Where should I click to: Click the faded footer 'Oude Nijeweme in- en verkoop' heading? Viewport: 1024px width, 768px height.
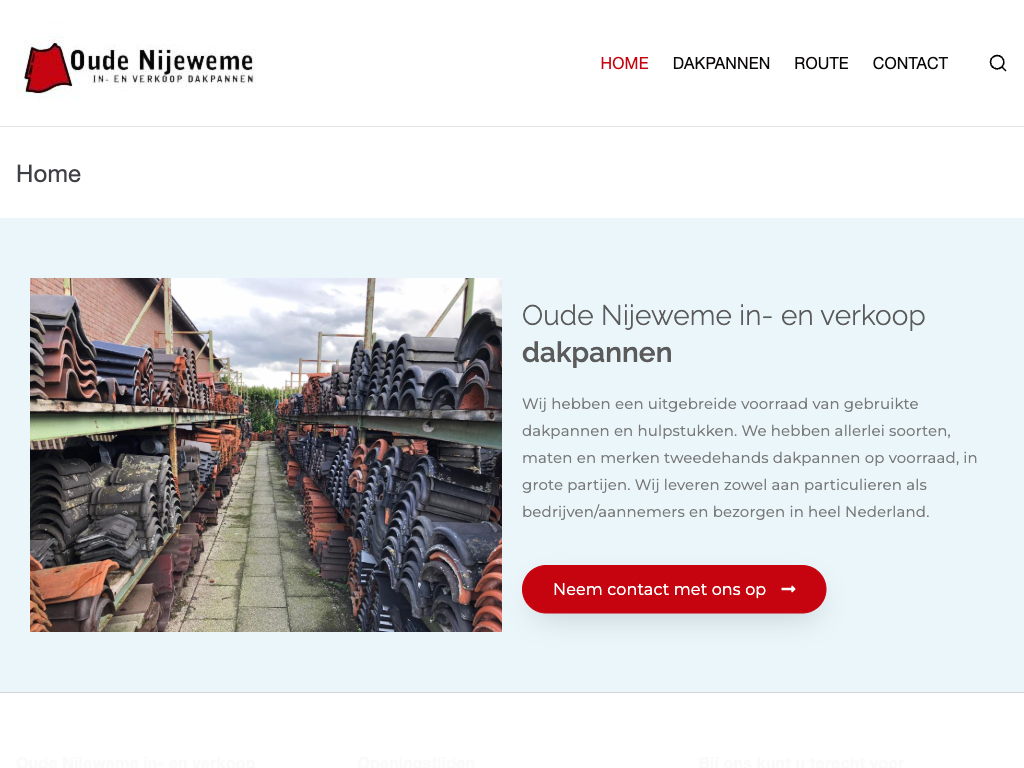135,762
